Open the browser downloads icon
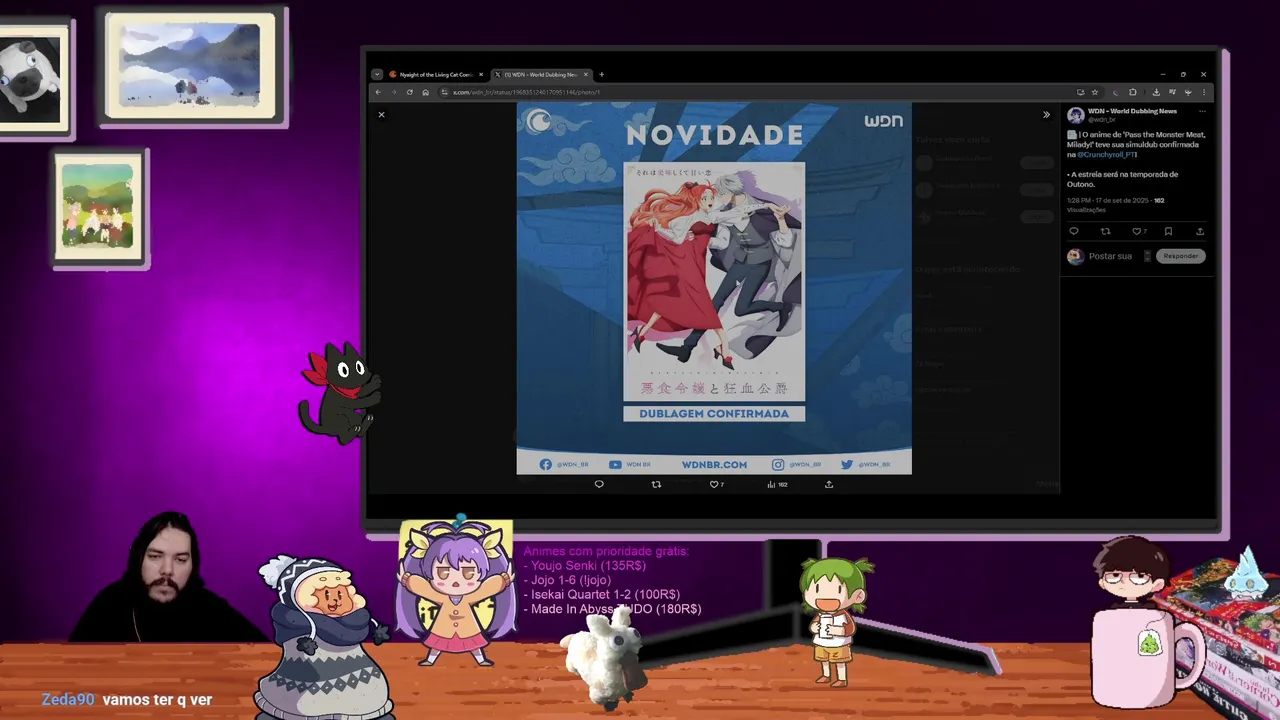Screen dimensions: 1280x720 pyautogui.click(x=1156, y=92)
